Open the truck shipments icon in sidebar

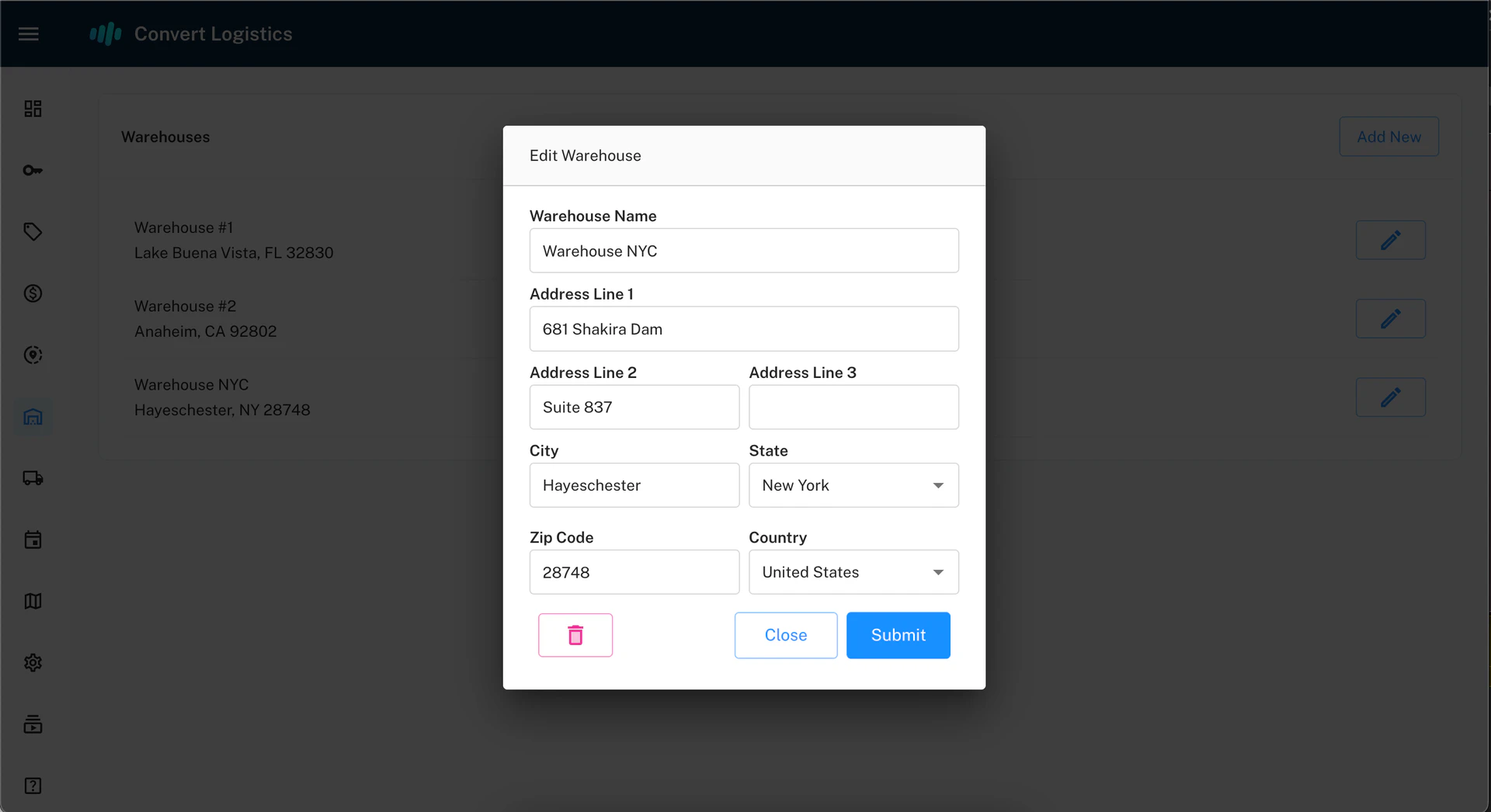(x=33, y=478)
